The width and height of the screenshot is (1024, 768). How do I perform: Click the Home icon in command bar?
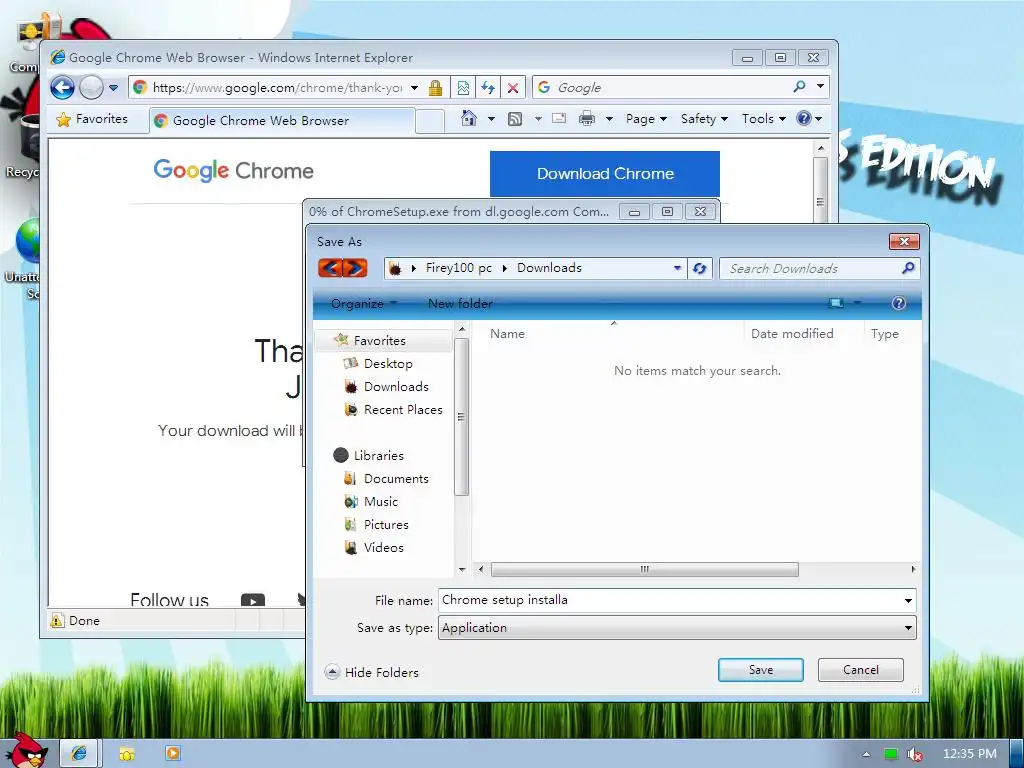tap(468, 118)
